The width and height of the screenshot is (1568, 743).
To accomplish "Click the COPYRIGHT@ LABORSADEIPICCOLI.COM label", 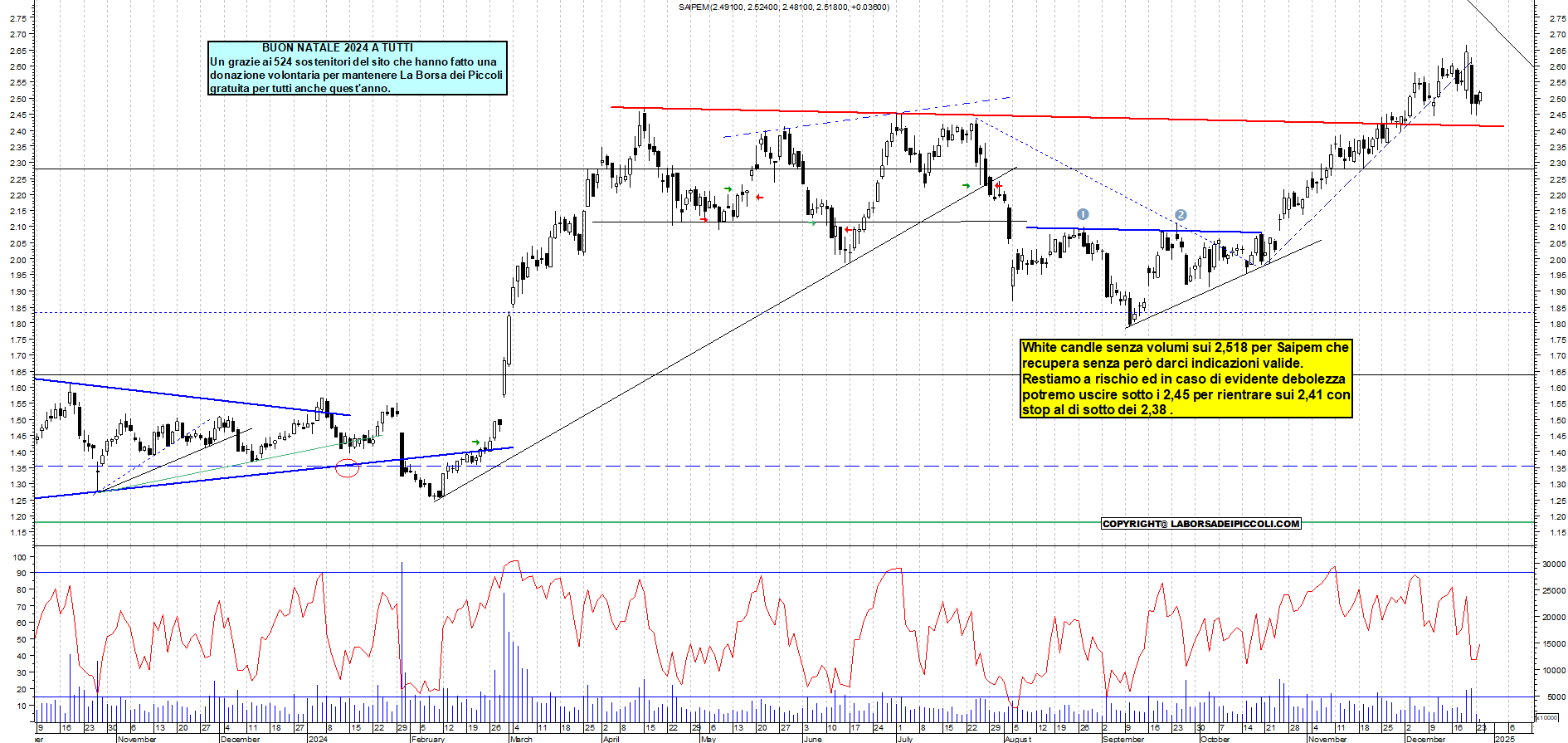I will [x=1200, y=524].
